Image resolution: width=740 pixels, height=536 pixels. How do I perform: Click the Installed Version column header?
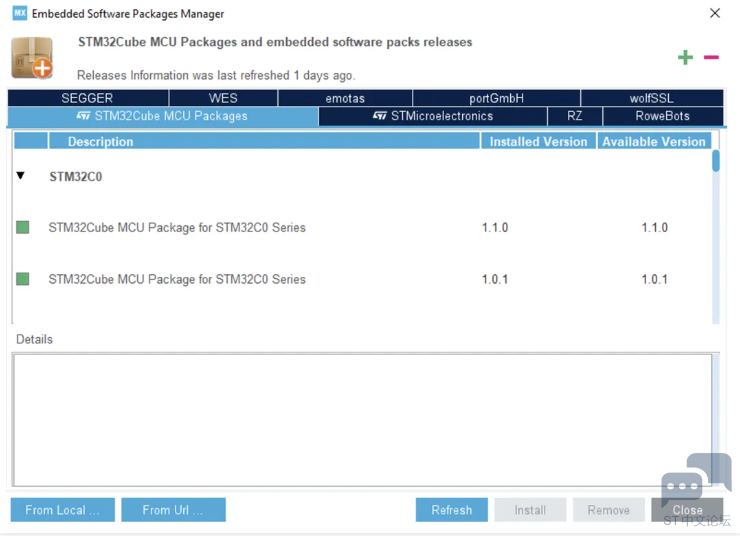538,141
